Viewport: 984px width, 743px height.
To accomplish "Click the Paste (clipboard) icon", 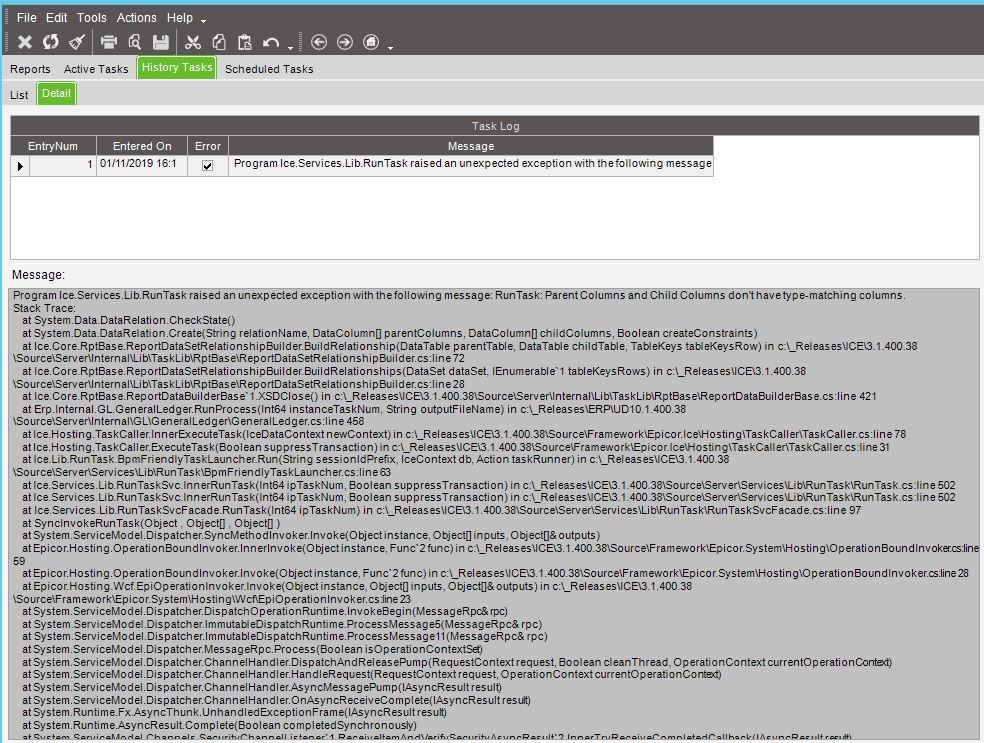I will coord(244,42).
